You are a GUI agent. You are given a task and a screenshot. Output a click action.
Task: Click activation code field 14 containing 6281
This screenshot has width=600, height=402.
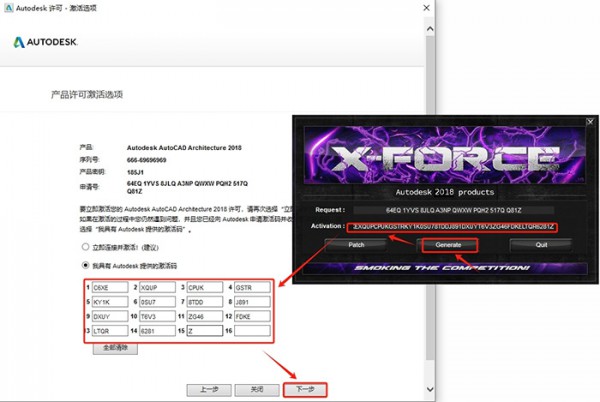[157, 331]
